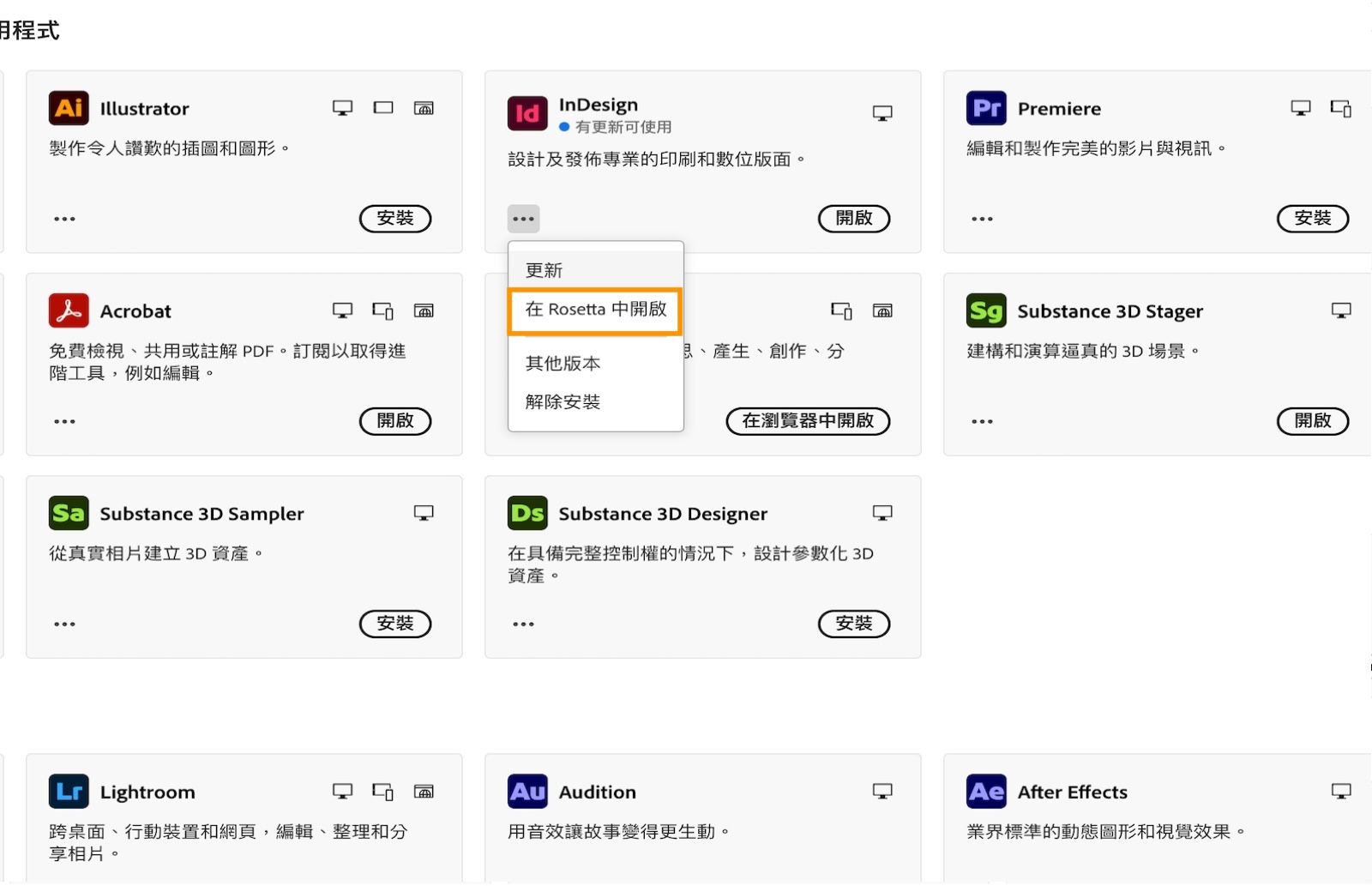
Task: Click the Premiere Pr app icon
Action: [x=986, y=108]
